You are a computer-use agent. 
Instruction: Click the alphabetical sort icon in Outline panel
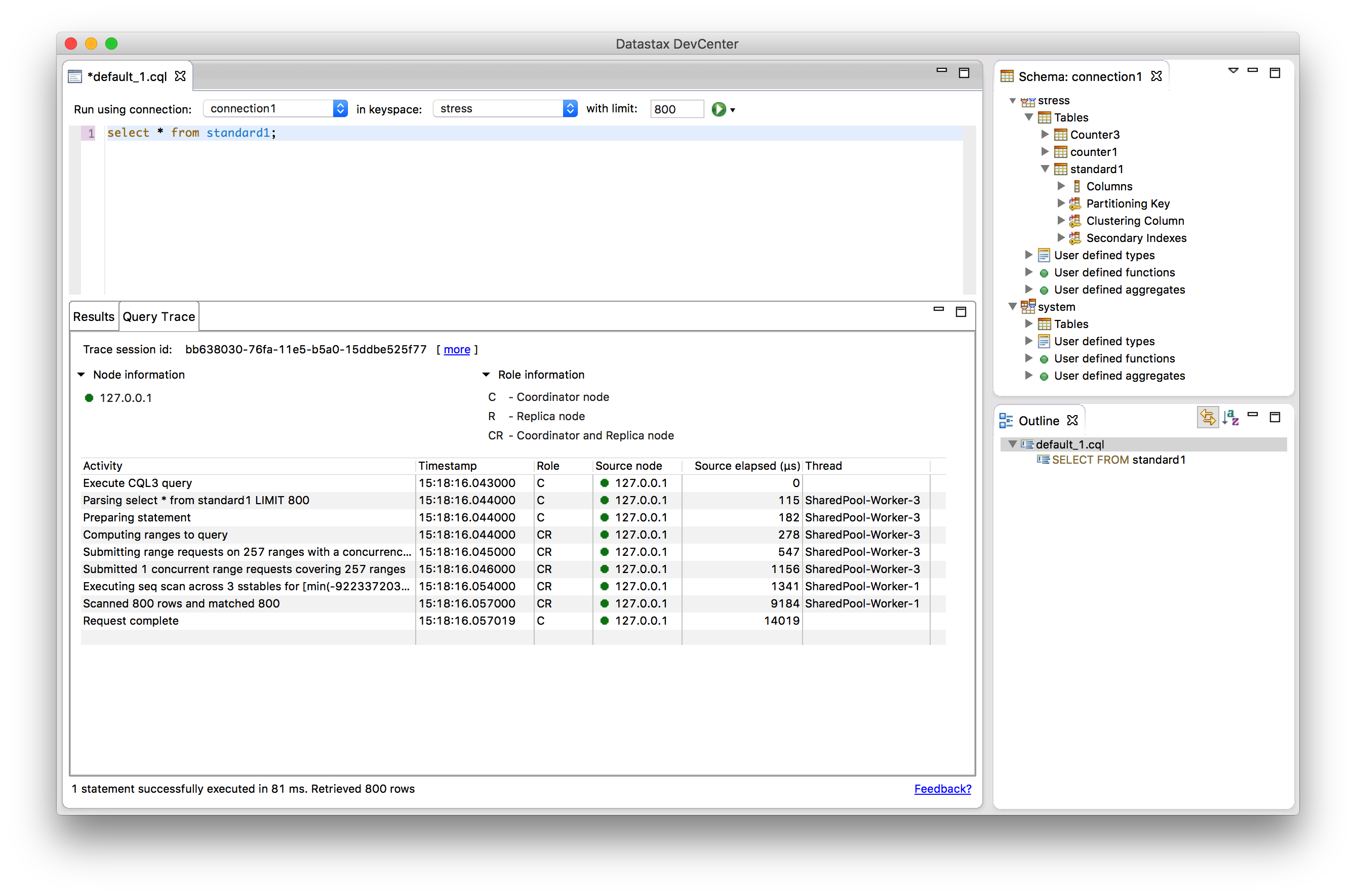pos(1230,418)
